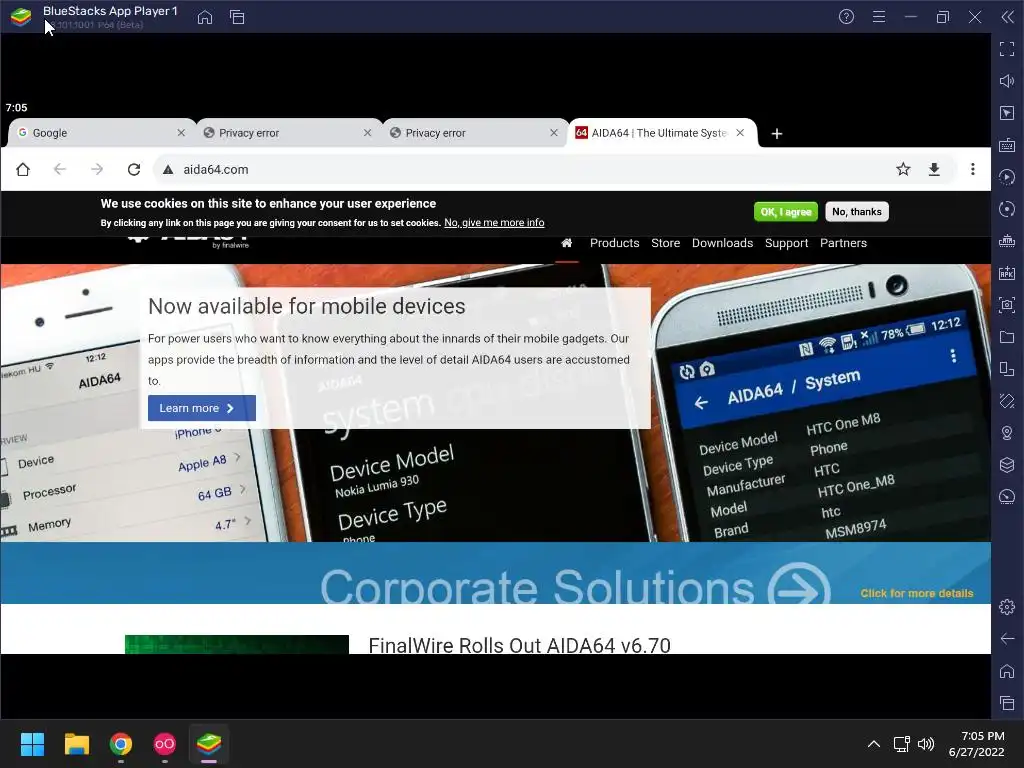Toggle fullscreen mode in sidebar
This screenshot has height=768, width=1024.
pos(1007,49)
